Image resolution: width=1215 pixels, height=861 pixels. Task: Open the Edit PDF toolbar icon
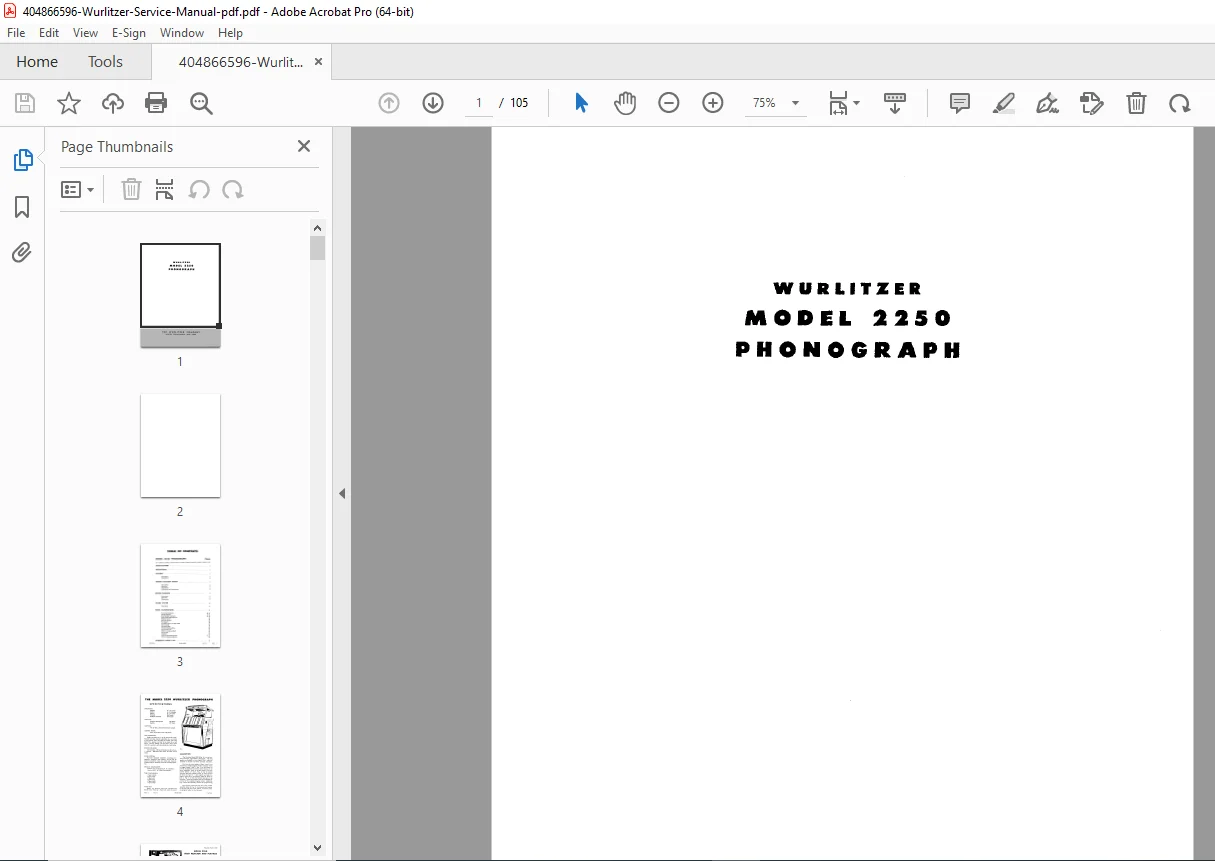tap(1092, 103)
